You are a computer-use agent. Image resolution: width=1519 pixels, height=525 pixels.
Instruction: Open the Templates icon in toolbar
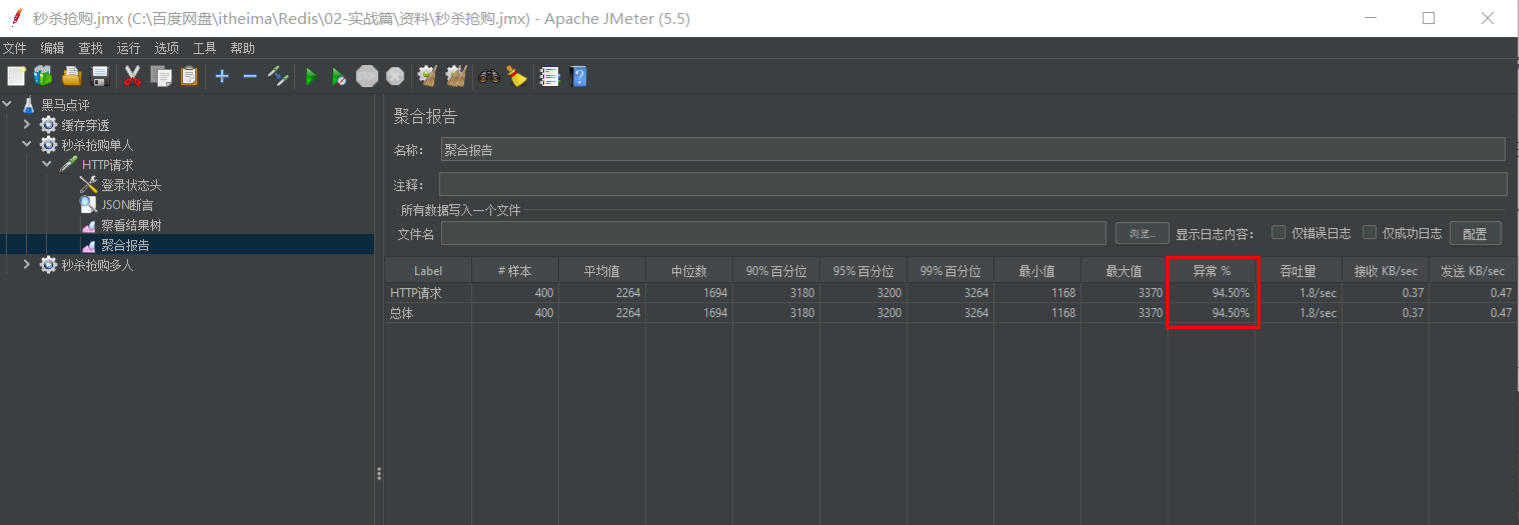[43, 76]
